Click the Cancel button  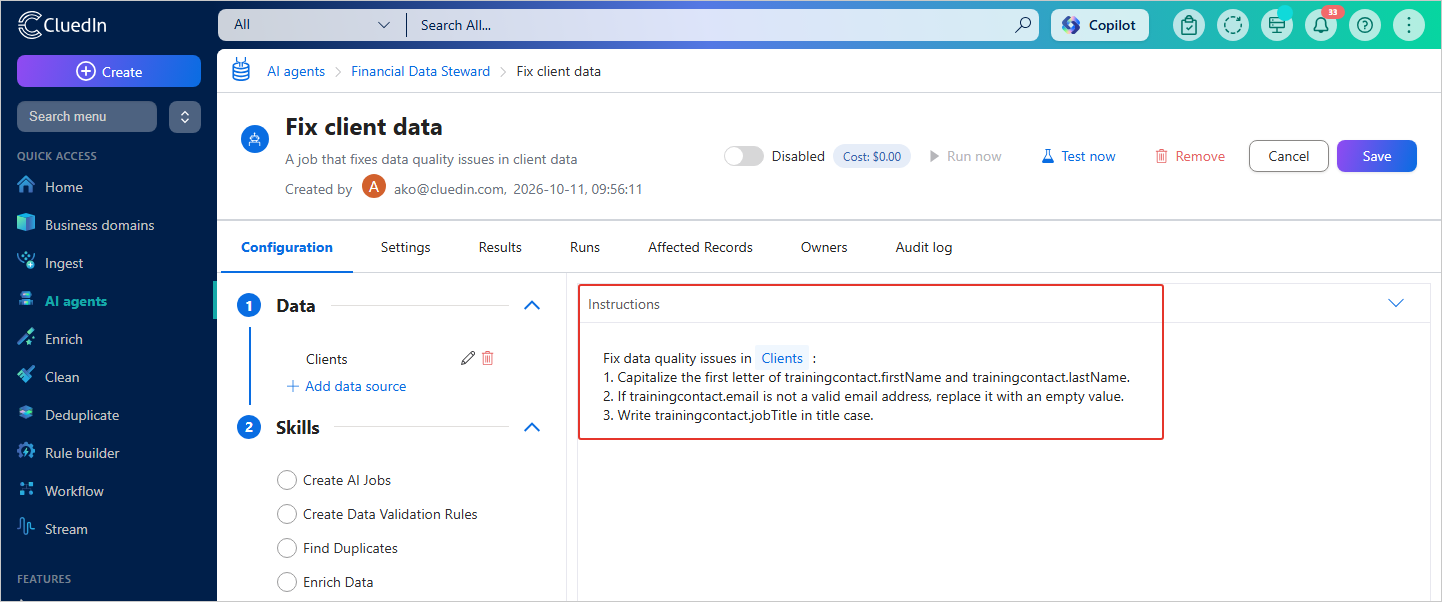pyautogui.click(x=1288, y=156)
